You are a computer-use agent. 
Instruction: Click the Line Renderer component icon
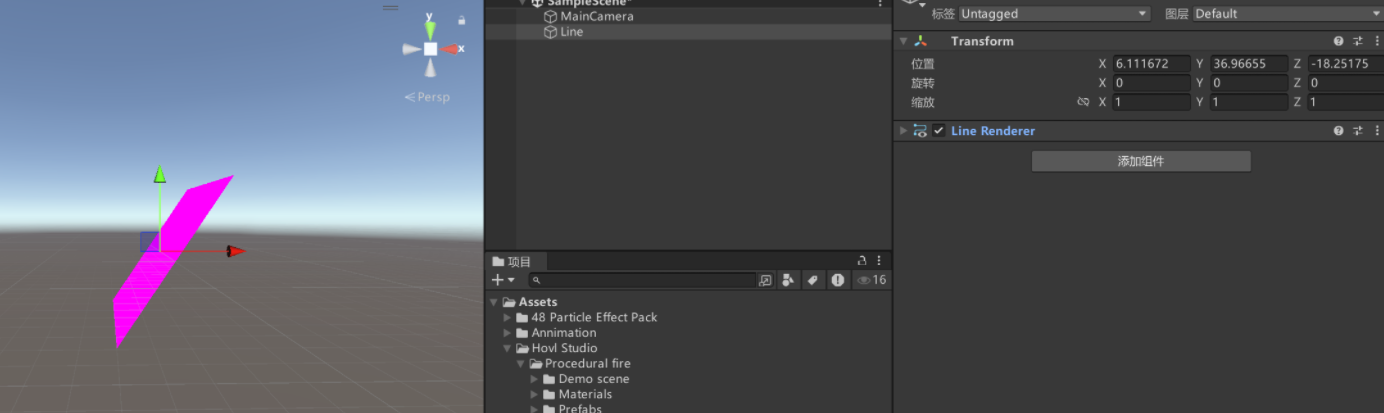tap(920, 131)
